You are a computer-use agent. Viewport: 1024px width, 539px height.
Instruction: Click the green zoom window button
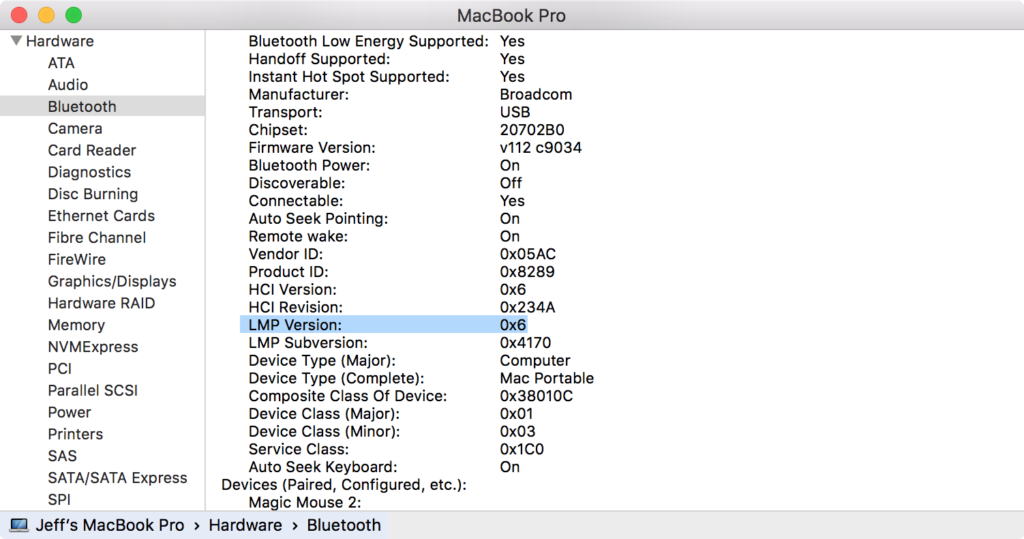coord(73,16)
